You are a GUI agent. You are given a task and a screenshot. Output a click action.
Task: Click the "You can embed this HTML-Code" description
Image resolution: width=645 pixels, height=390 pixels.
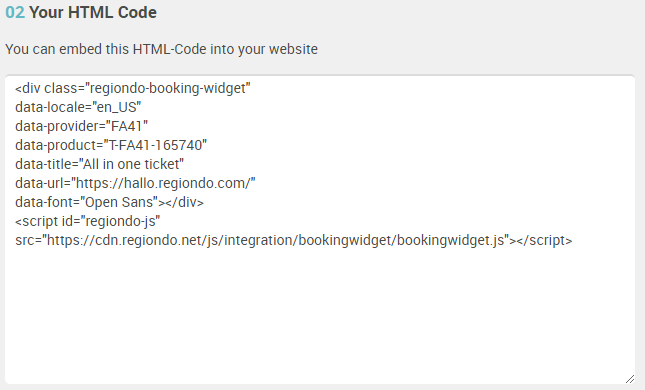[x=161, y=49]
